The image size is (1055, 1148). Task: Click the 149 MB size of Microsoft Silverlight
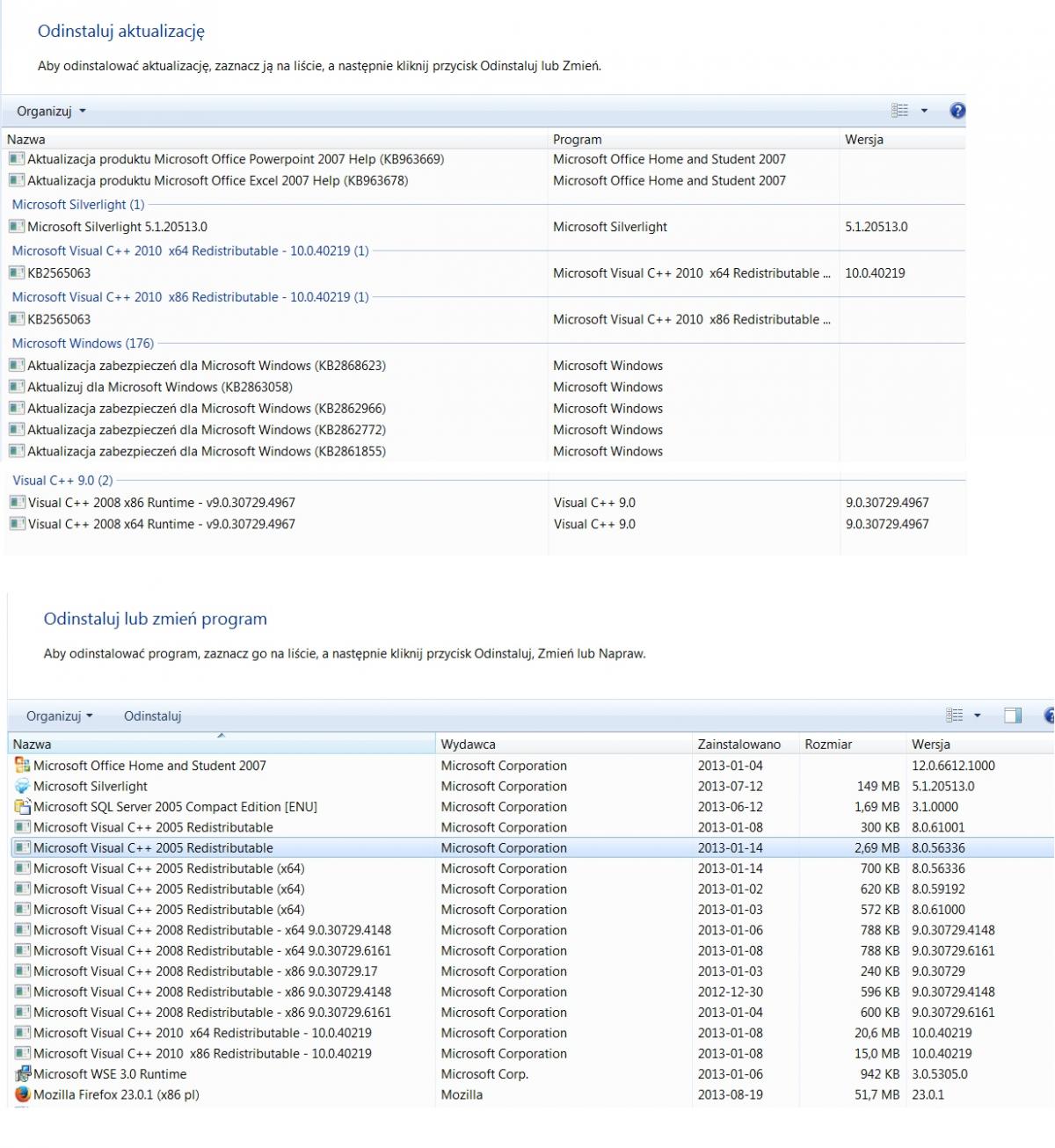878,787
